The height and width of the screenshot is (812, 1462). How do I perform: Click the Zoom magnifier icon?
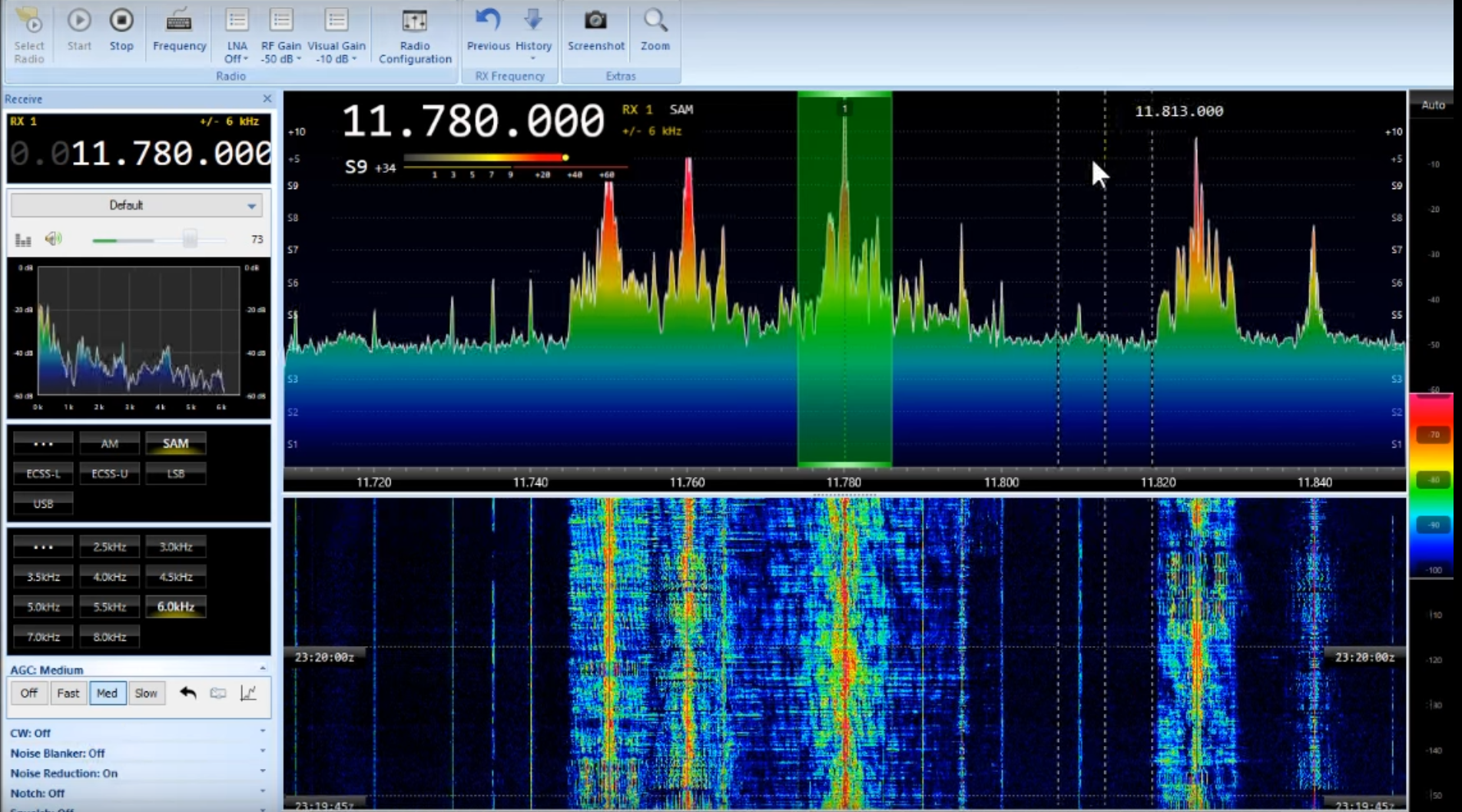click(655, 30)
